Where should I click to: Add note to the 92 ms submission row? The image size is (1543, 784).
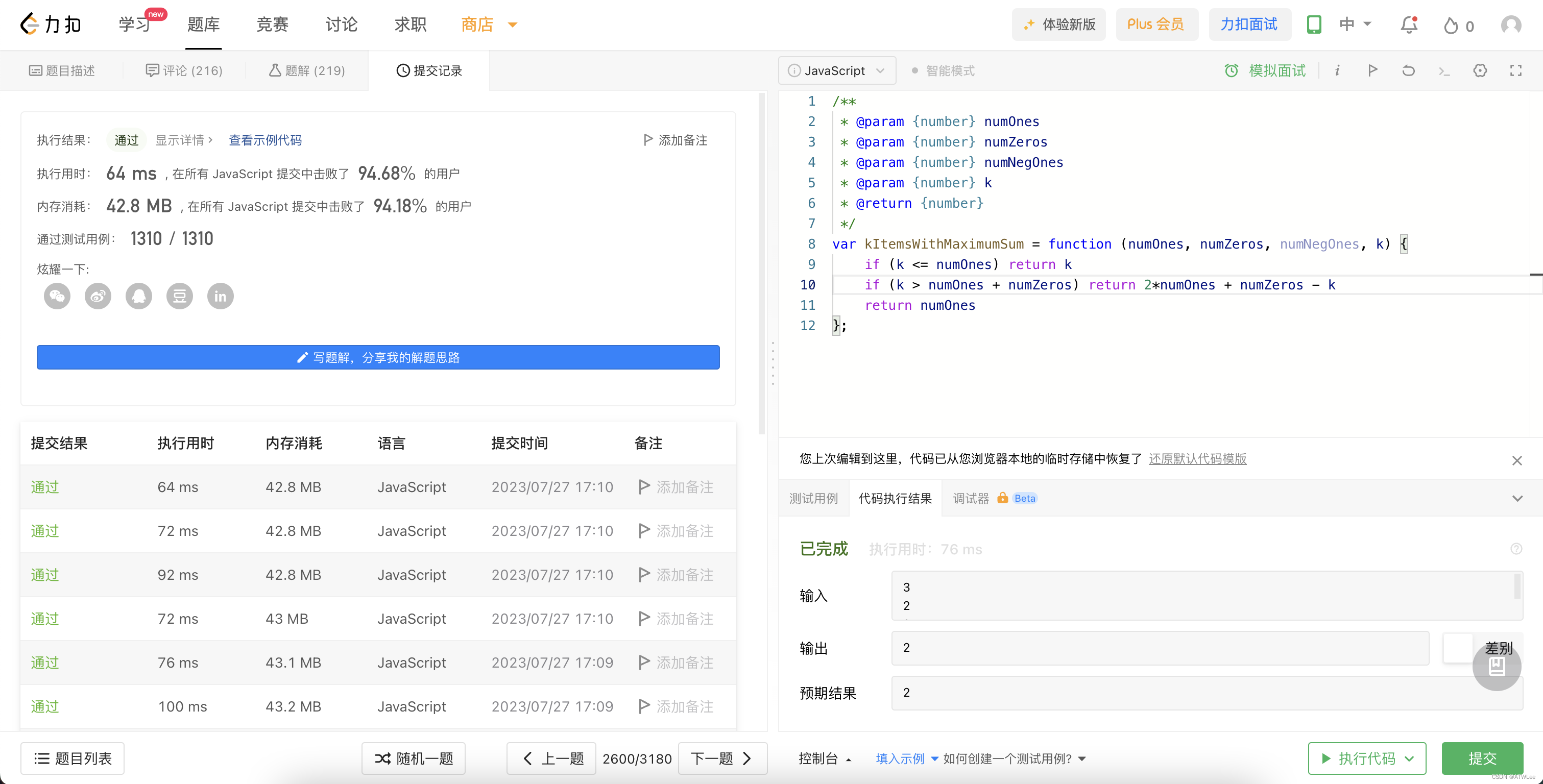click(x=676, y=575)
